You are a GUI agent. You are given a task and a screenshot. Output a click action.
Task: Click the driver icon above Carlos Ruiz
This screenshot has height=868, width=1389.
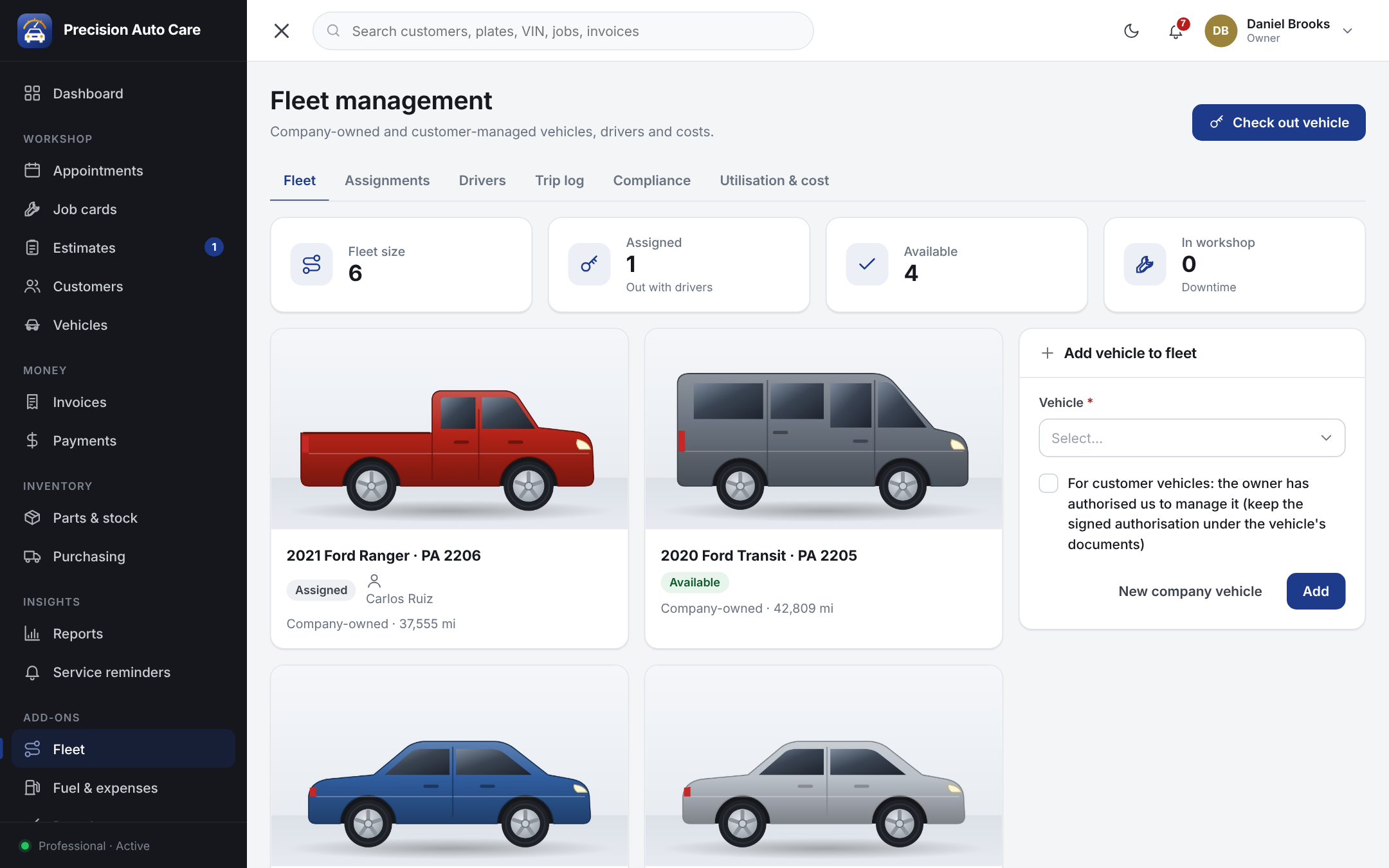coord(374,581)
